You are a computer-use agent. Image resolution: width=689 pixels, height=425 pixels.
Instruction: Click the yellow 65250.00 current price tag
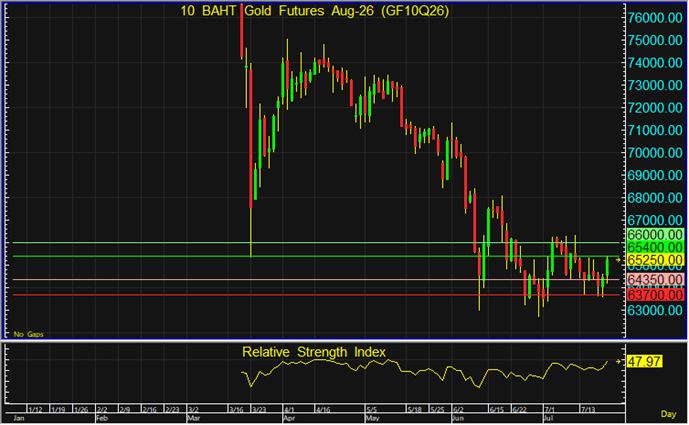pyautogui.click(x=655, y=260)
